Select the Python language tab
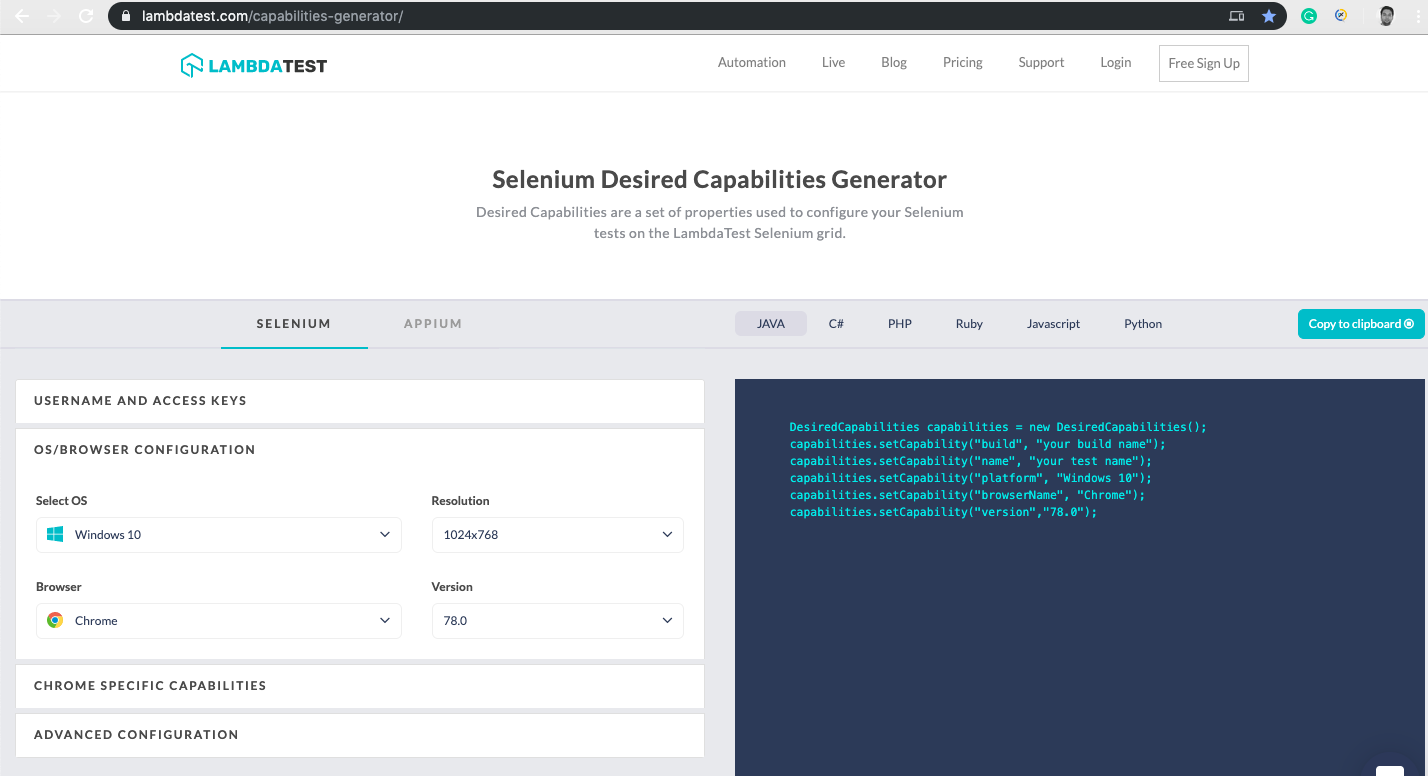The height and width of the screenshot is (776, 1428). pyautogui.click(x=1143, y=323)
